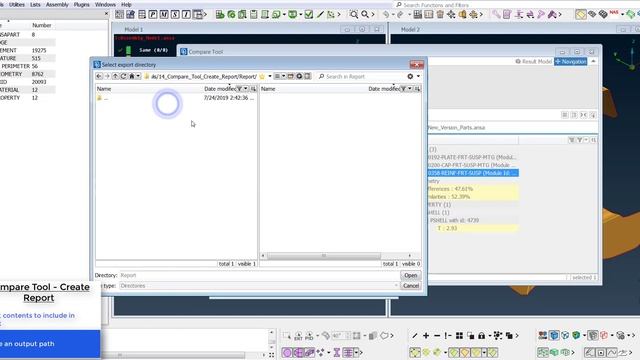Image resolution: width=640 pixels, height=360 pixels.
Task: Close the left database panel
Action: click(x=107, y=14)
